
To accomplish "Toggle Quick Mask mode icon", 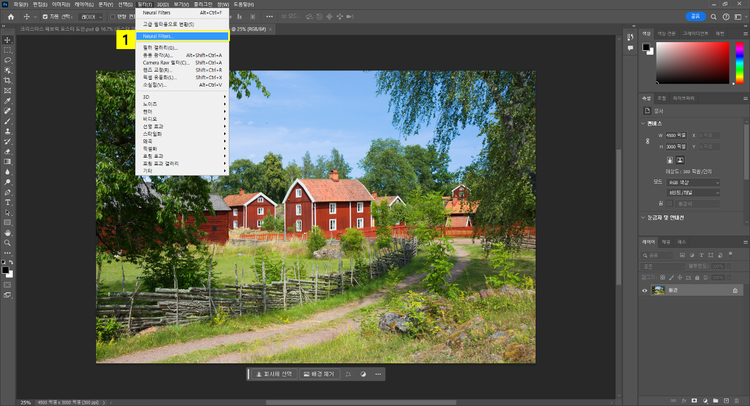I will (x=7, y=285).
